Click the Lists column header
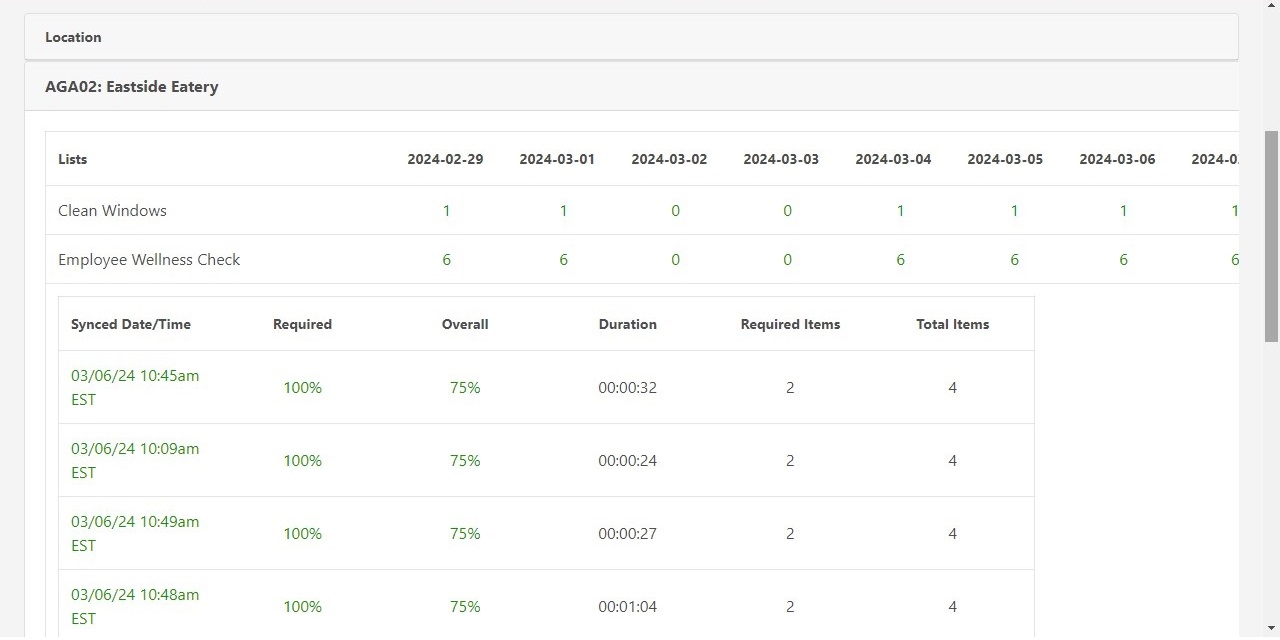This screenshot has height=640, width=1280. [x=72, y=159]
